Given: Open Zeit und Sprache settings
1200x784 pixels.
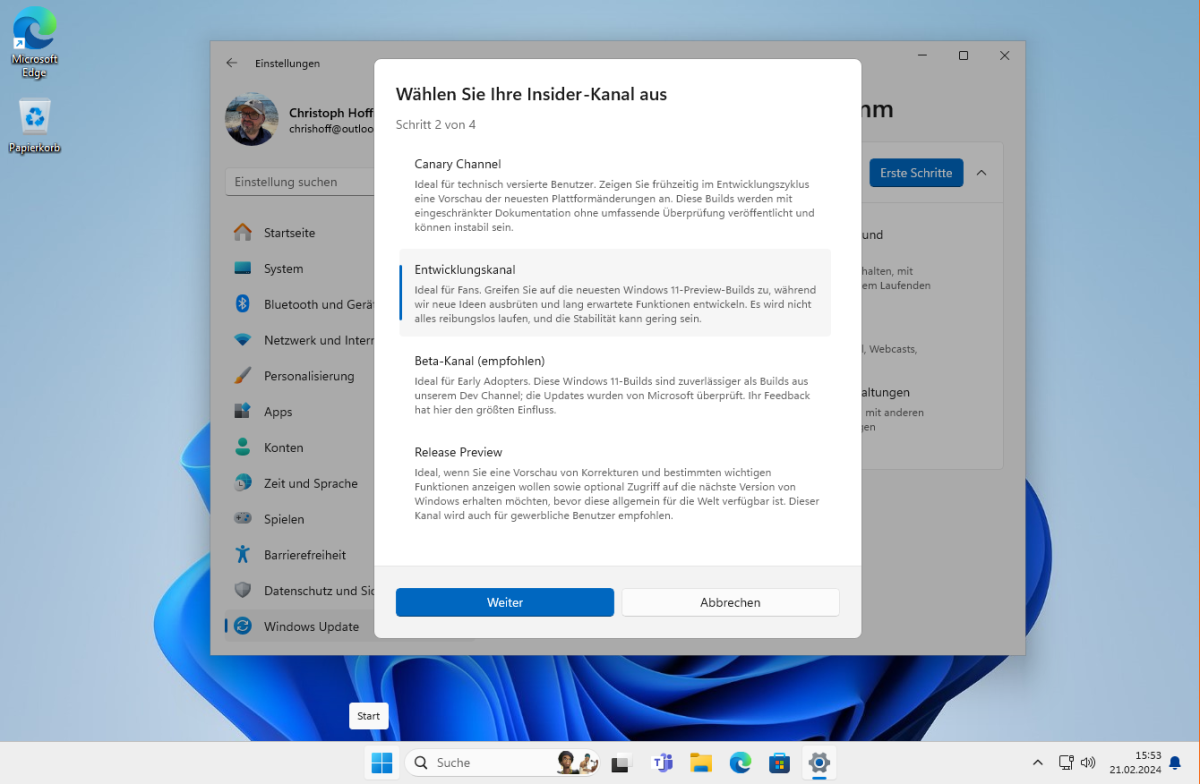Looking at the screenshot, I should 308,483.
